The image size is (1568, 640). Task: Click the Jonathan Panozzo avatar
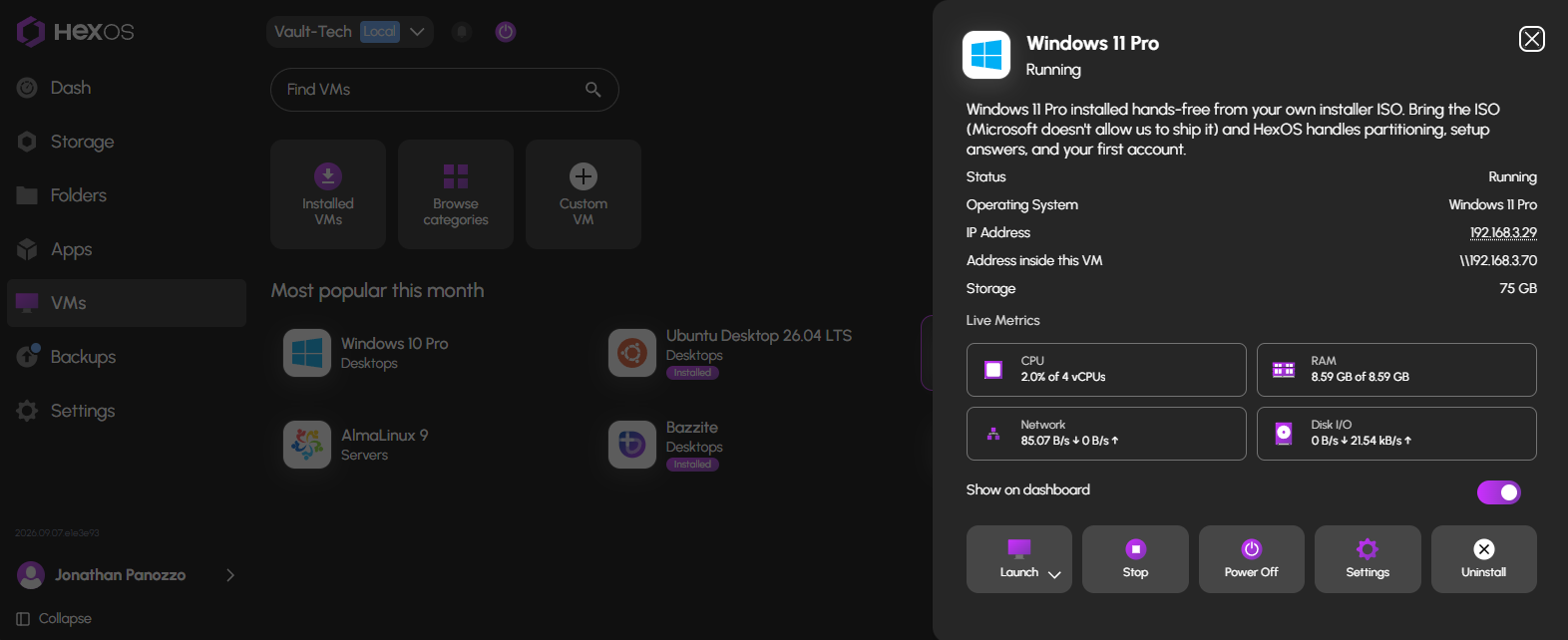32,575
